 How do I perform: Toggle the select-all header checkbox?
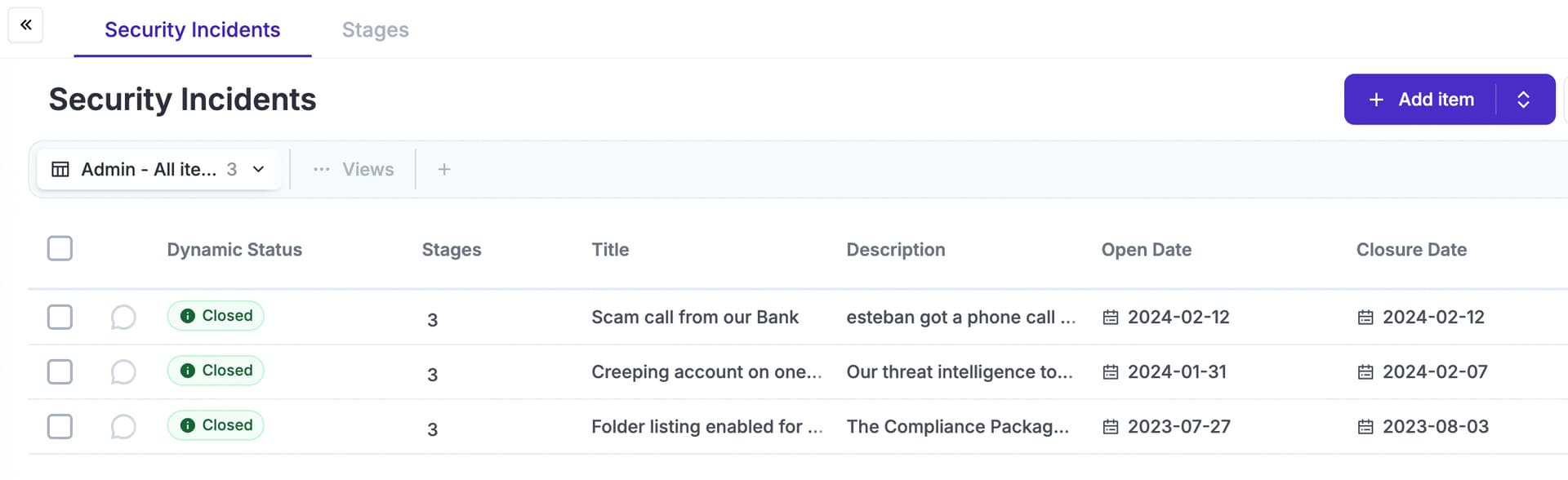(x=60, y=248)
